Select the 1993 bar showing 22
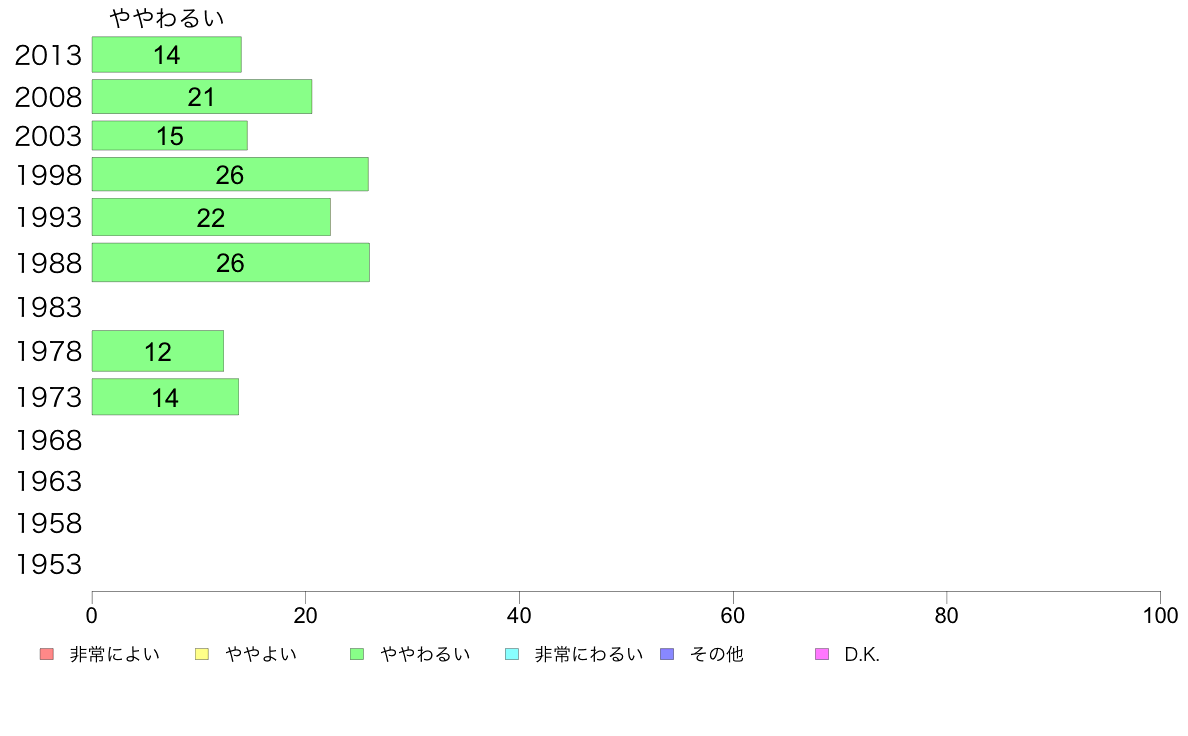The image size is (1188, 736). (x=211, y=217)
